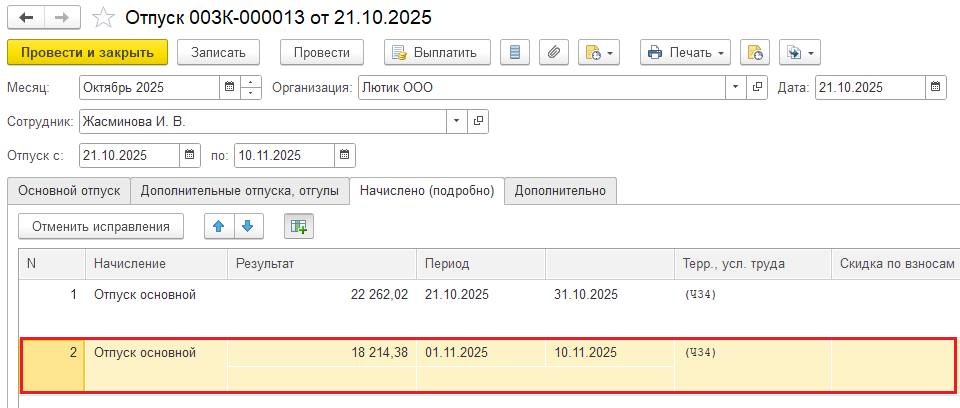The image size is (960, 408).
Task: Click the 'Организация' field Лютик ООО
Action: click(x=542, y=88)
